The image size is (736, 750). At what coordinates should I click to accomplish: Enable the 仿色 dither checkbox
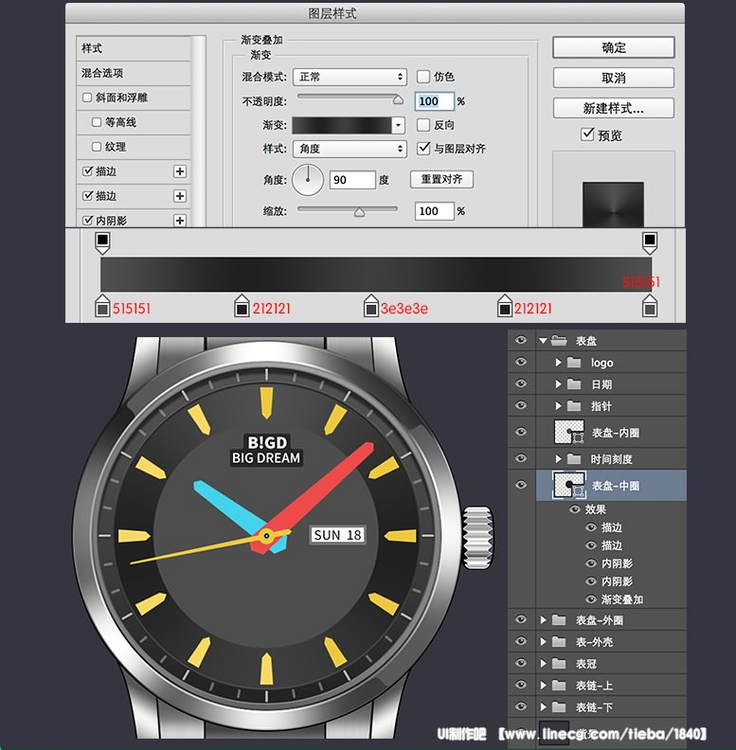423,77
